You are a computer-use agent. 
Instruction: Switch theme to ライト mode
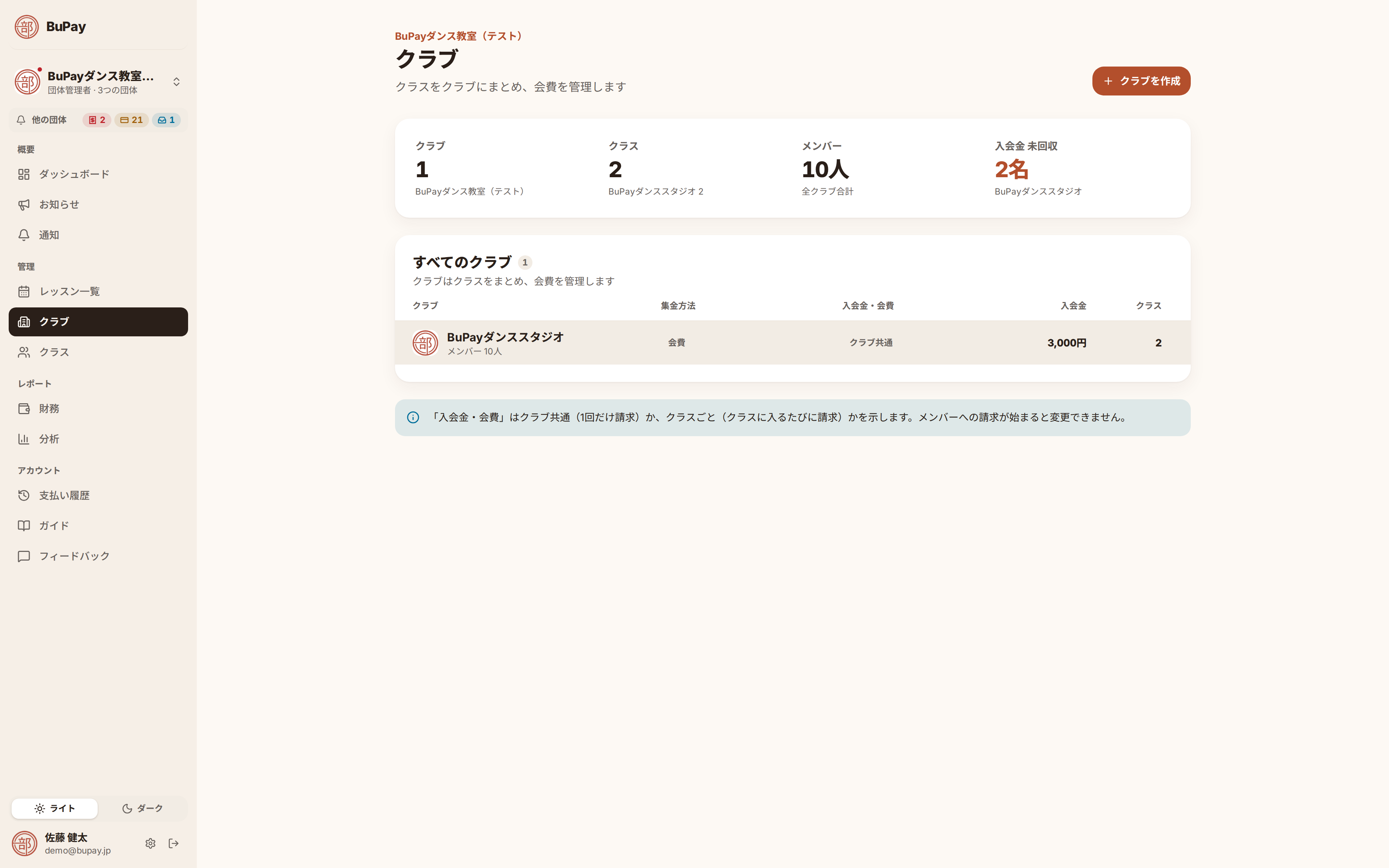pos(55,808)
